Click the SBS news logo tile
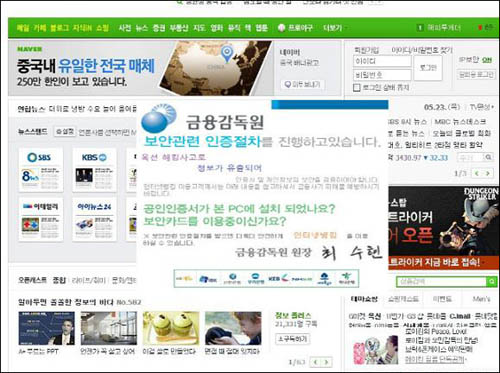Image resolution: width=500 pixels, height=373 pixels. 41,170
